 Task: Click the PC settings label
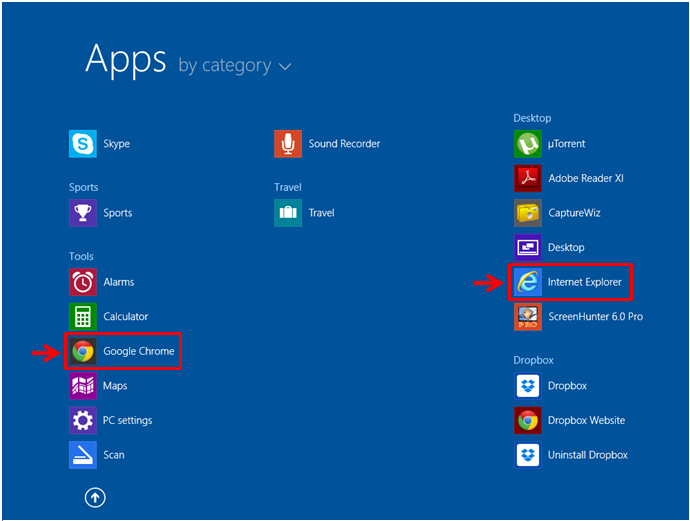point(128,420)
